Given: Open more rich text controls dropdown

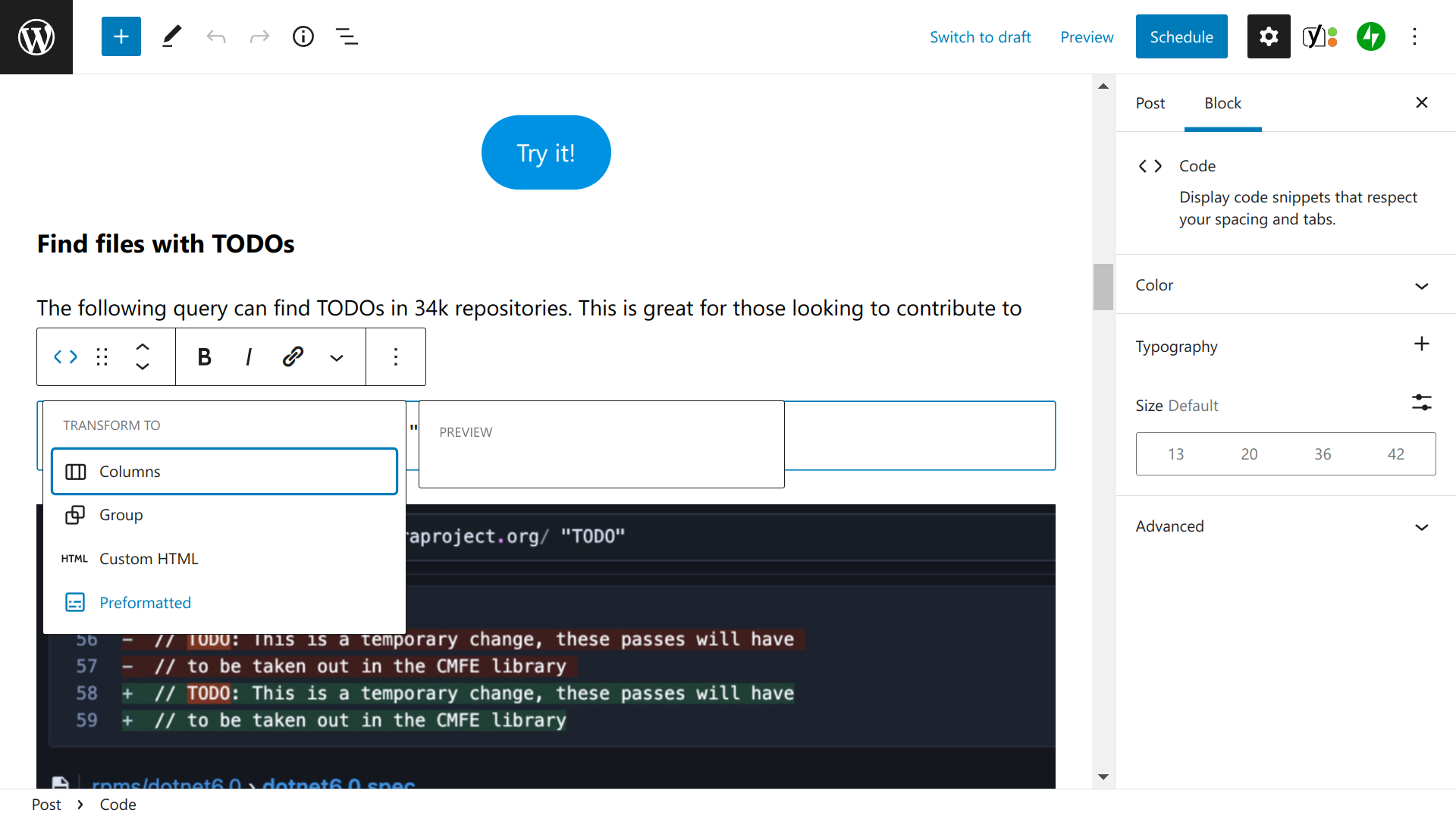Looking at the screenshot, I should pos(337,357).
